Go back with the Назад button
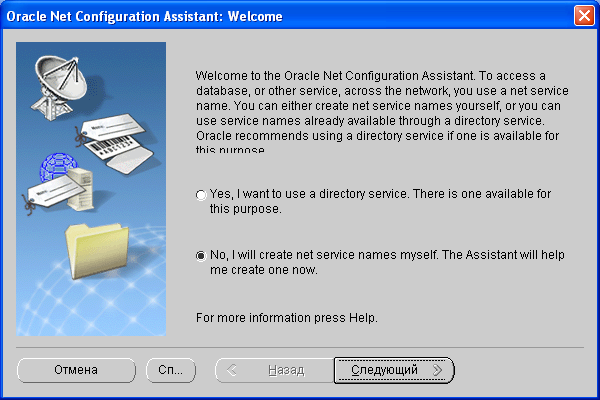Viewport: 600px width, 400px height. (275, 370)
